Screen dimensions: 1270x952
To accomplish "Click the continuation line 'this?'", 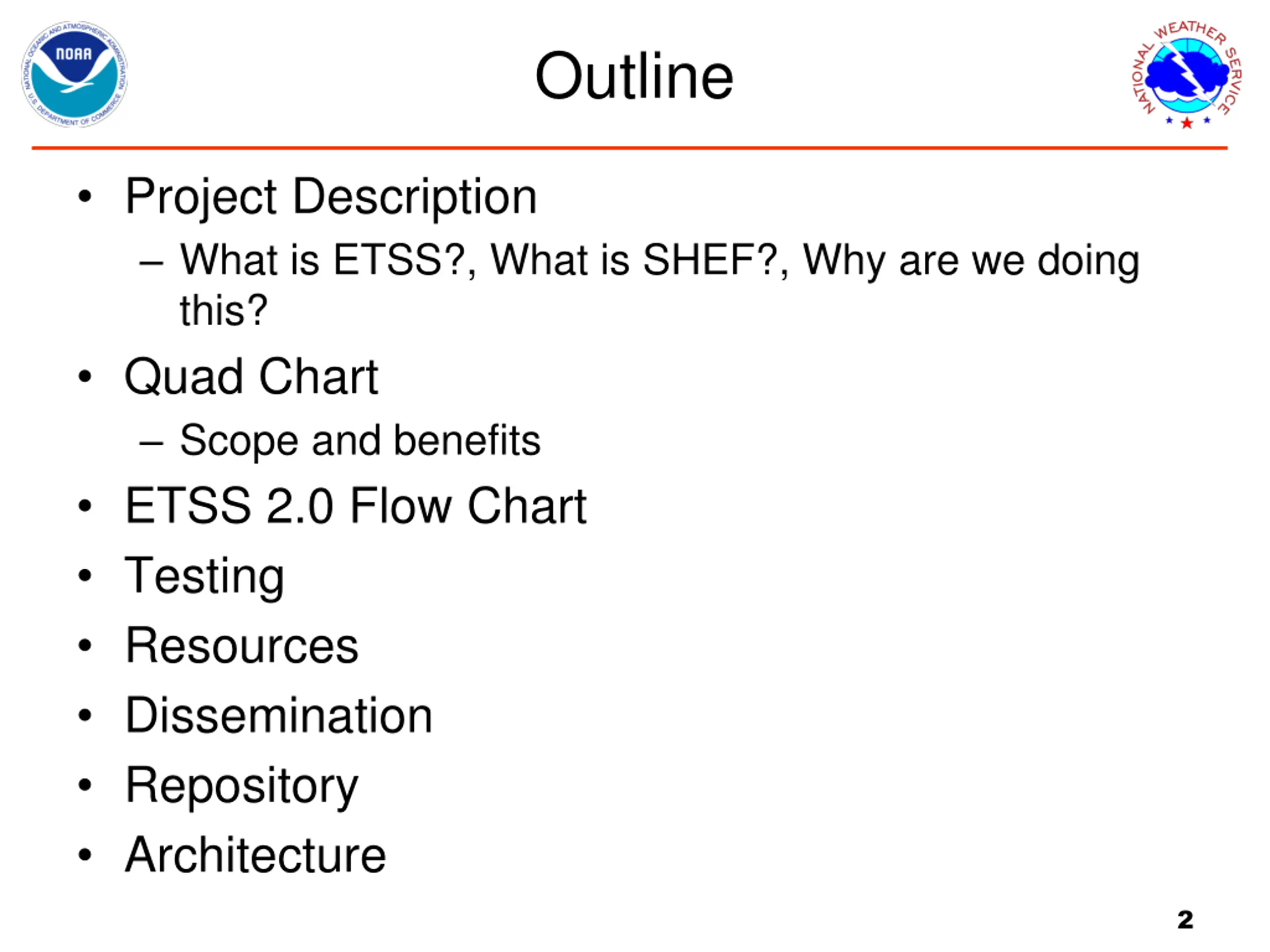I will [x=223, y=310].
